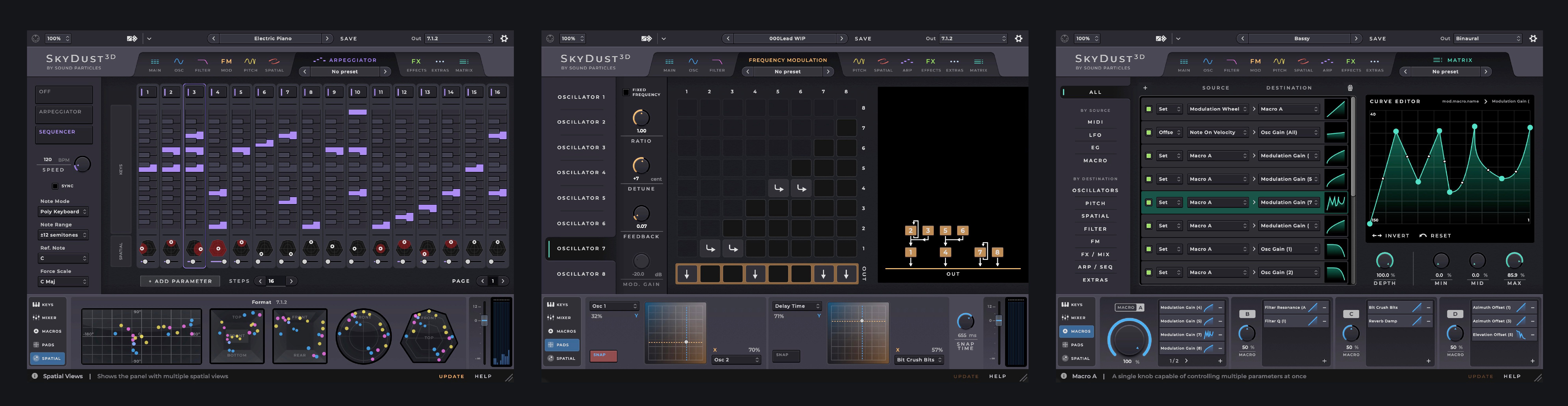Open settings gear in the 000Lead WIP window
Image resolution: width=1568 pixels, height=406 pixels.
click(1018, 38)
